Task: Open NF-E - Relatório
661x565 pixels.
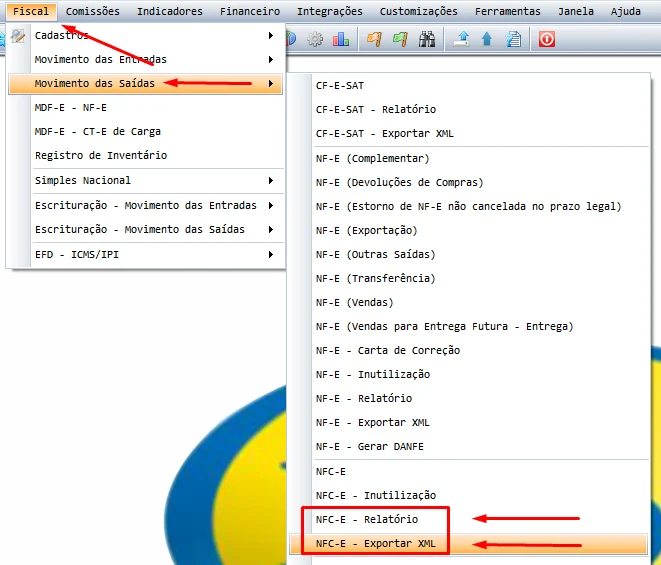Action: pyautogui.click(x=469, y=398)
